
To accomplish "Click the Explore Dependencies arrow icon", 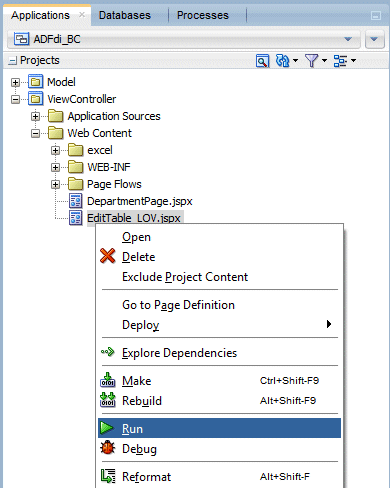I will point(108,352).
